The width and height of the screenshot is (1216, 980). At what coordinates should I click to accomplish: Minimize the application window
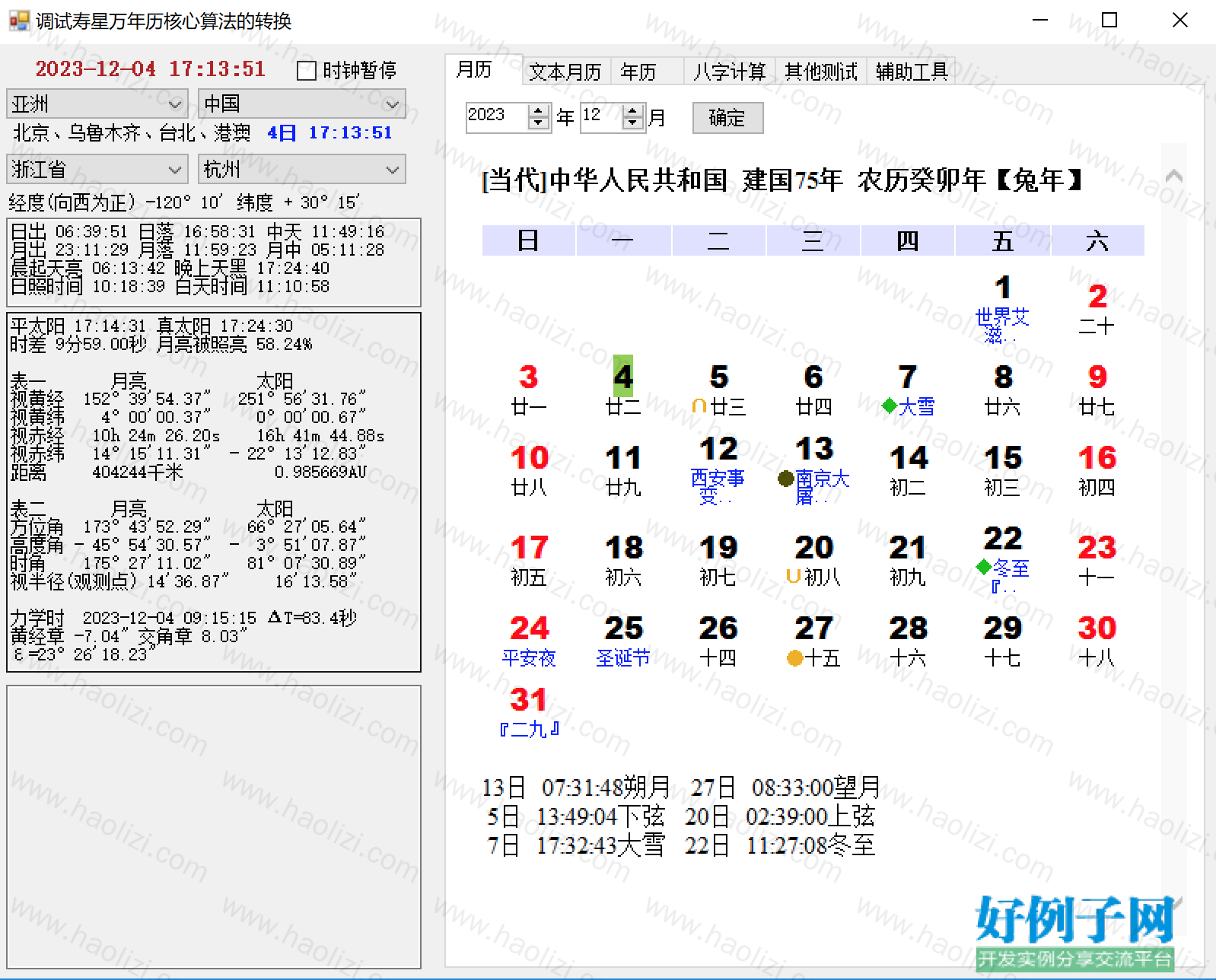1040,21
